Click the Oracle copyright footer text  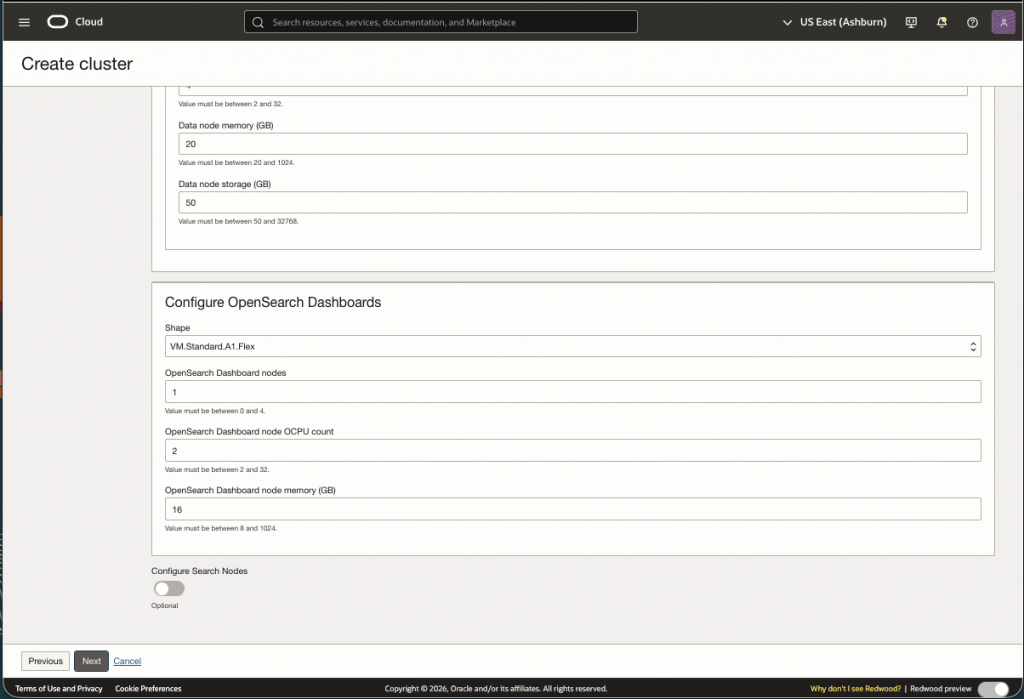496,689
